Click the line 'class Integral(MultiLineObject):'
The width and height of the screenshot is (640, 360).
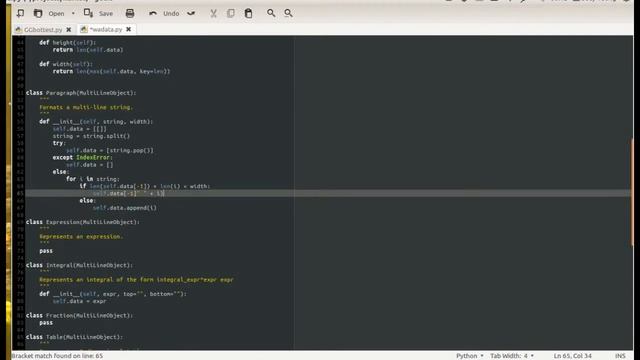tap(79, 265)
